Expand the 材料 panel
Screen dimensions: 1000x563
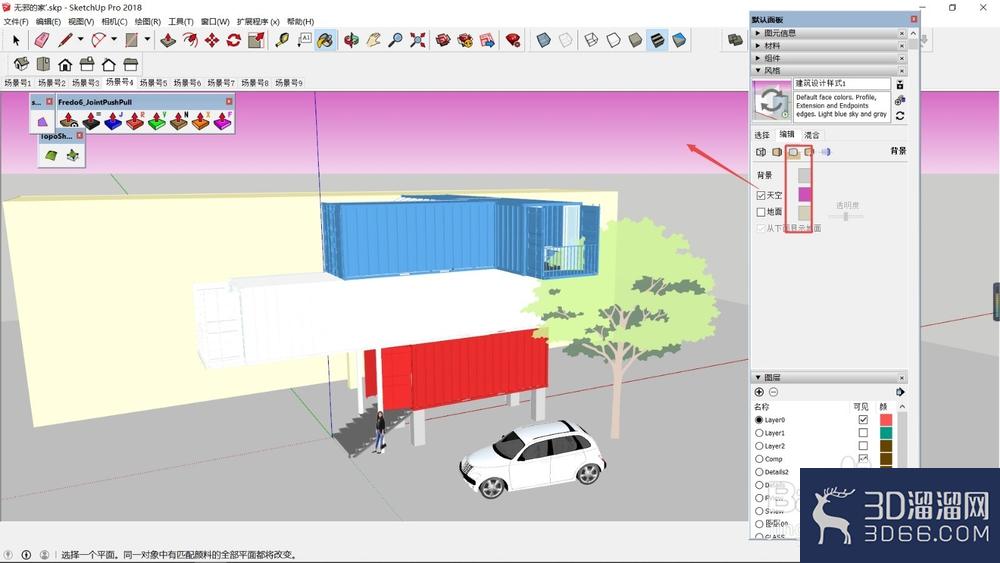[830, 45]
